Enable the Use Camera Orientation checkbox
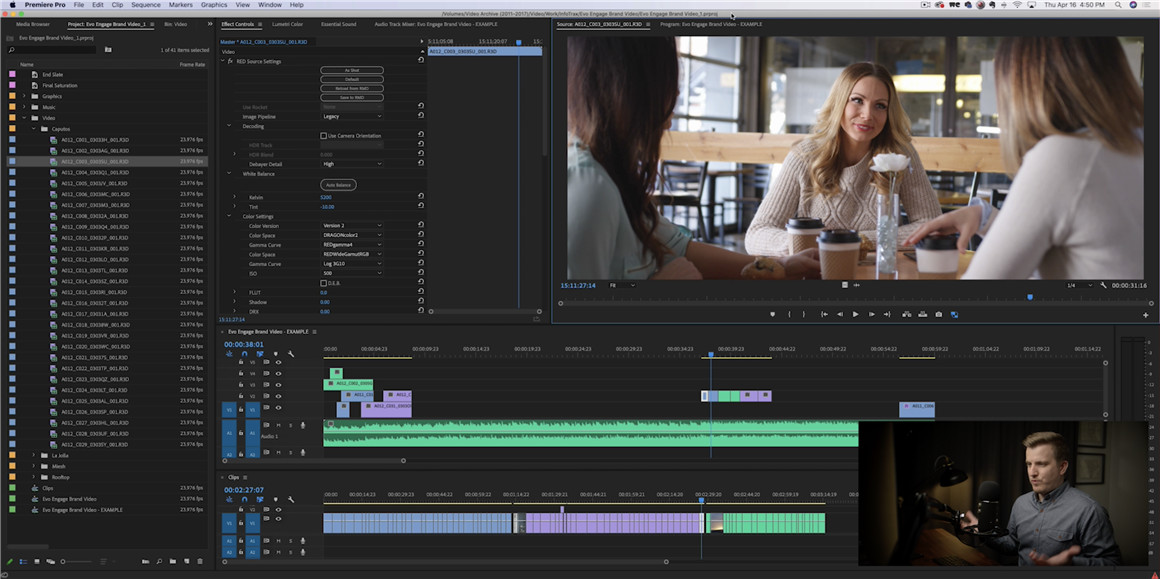Screen dimensions: 1160x579 pos(323,135)
